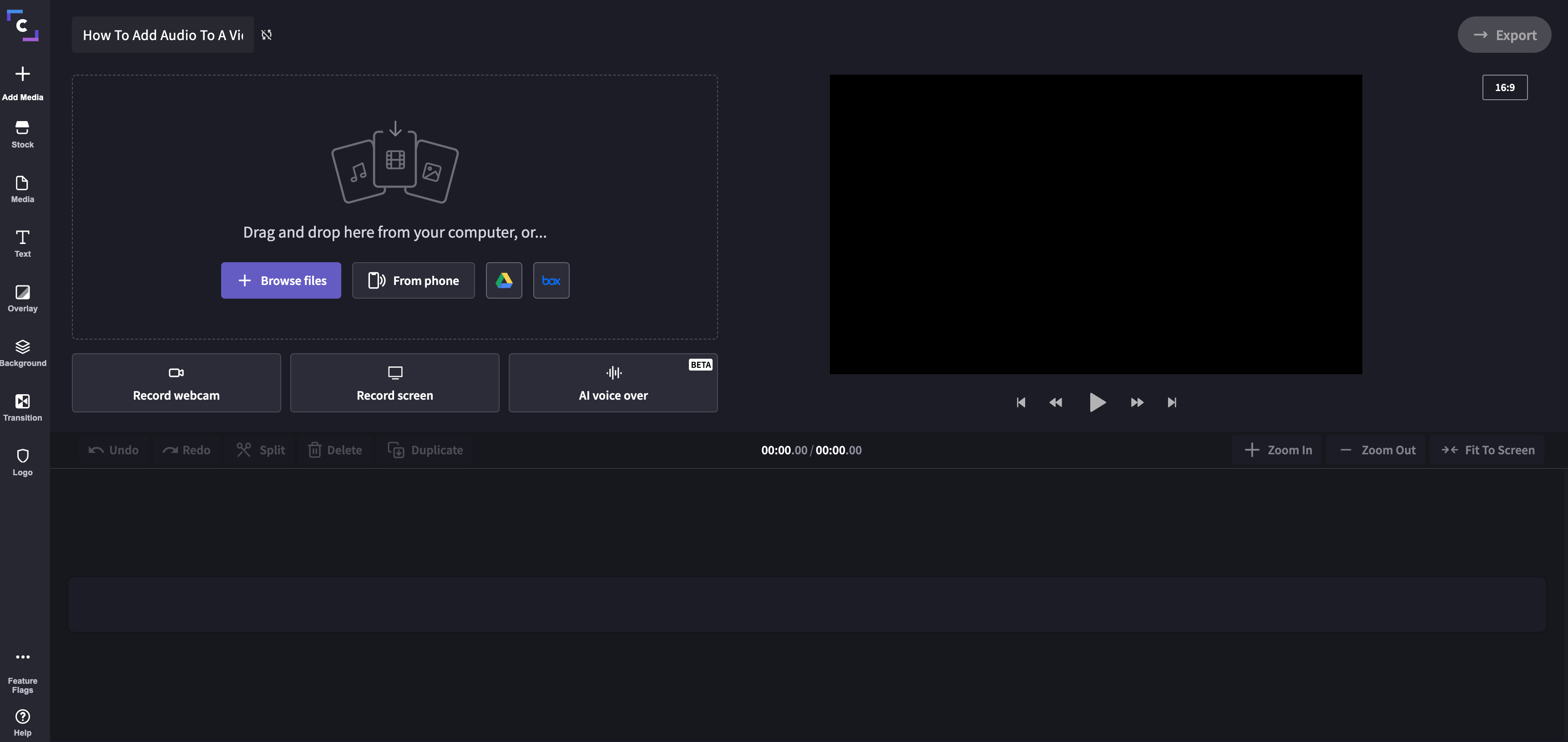Click the sync-off icon beside title
Viewport: 1568px width, 742px height.
click(267, 35)
